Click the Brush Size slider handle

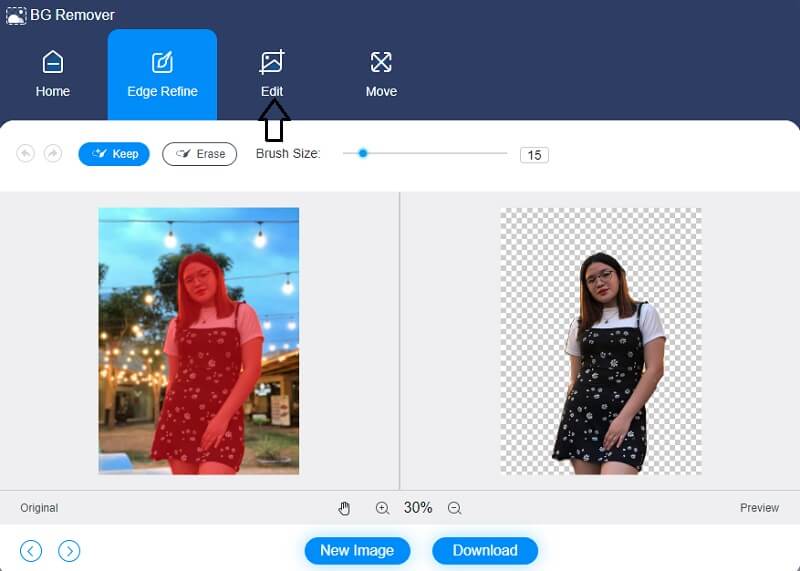363,153
